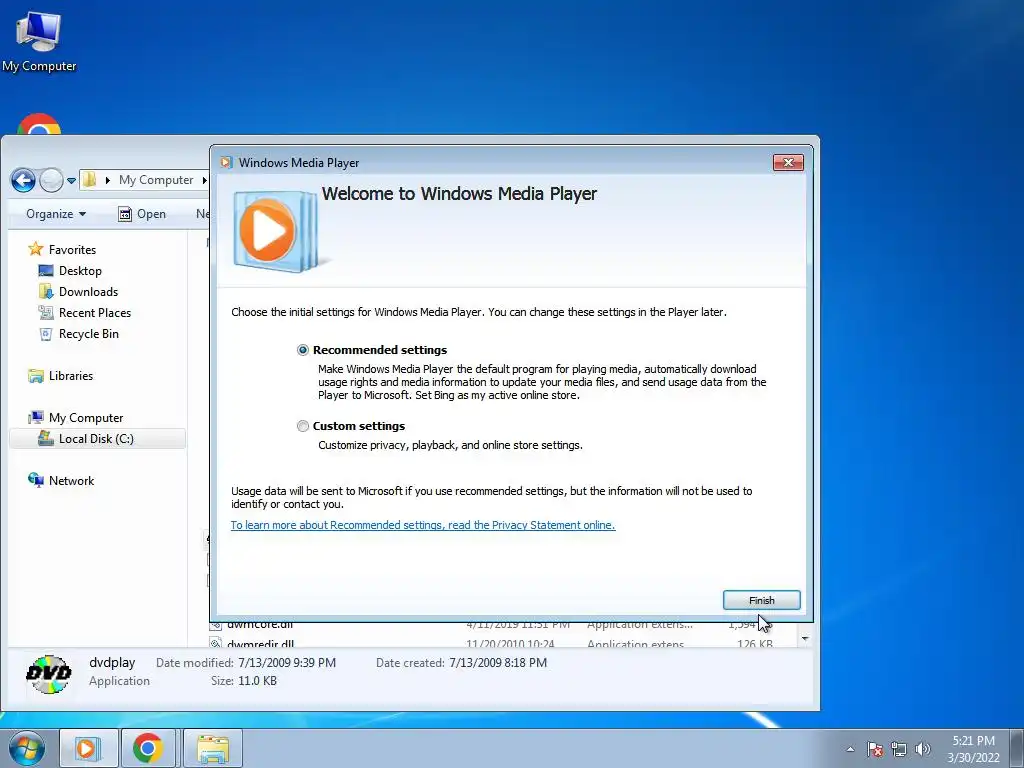This screenshot has width=1024, height=768.
Task: Select Network in the navigation pane
Action: coord(71,480)
